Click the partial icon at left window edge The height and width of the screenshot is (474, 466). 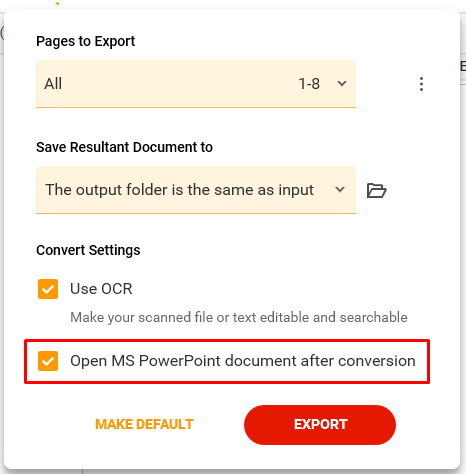pos(2,33)
